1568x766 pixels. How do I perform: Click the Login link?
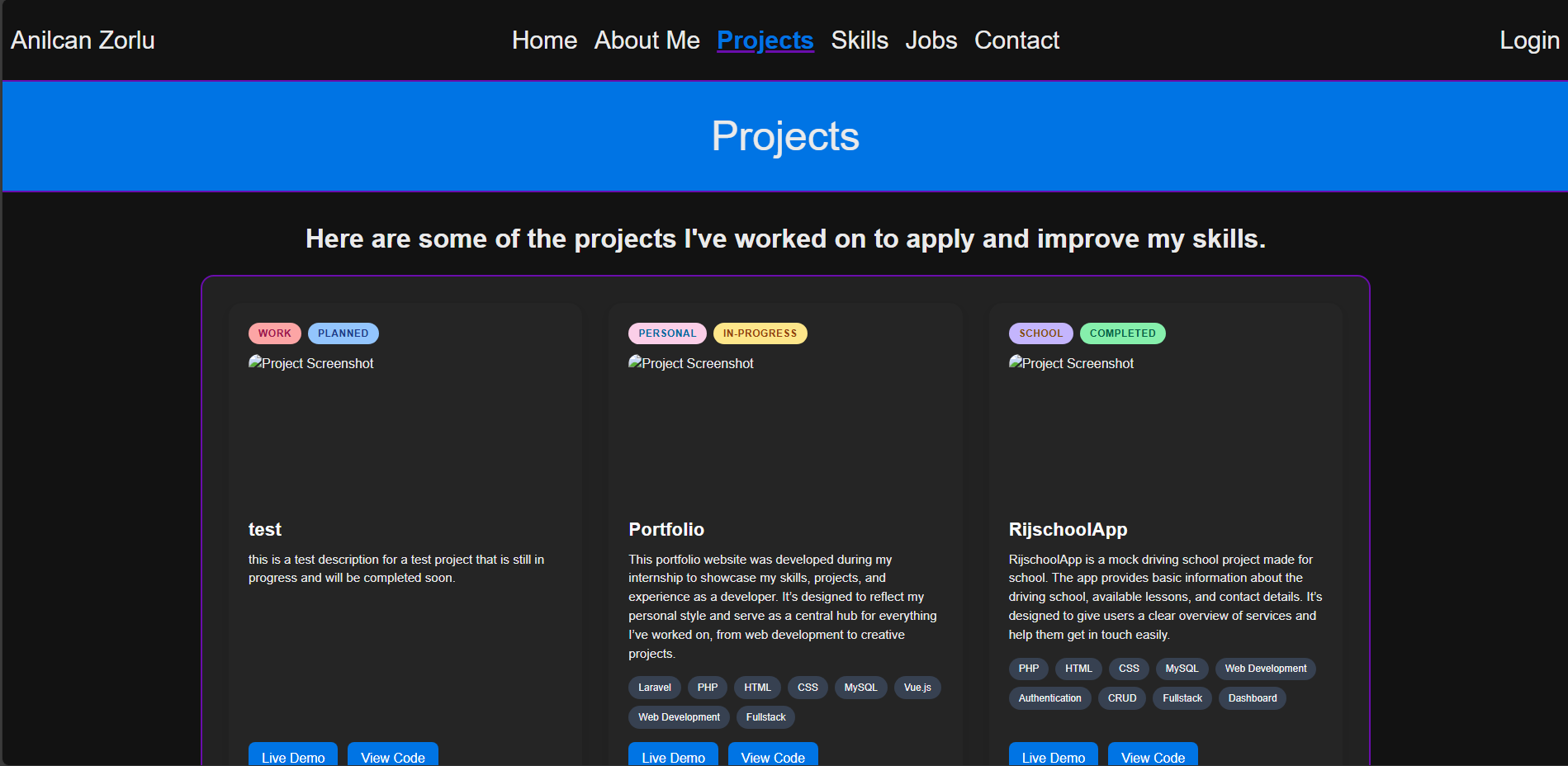click(1529, 40)
